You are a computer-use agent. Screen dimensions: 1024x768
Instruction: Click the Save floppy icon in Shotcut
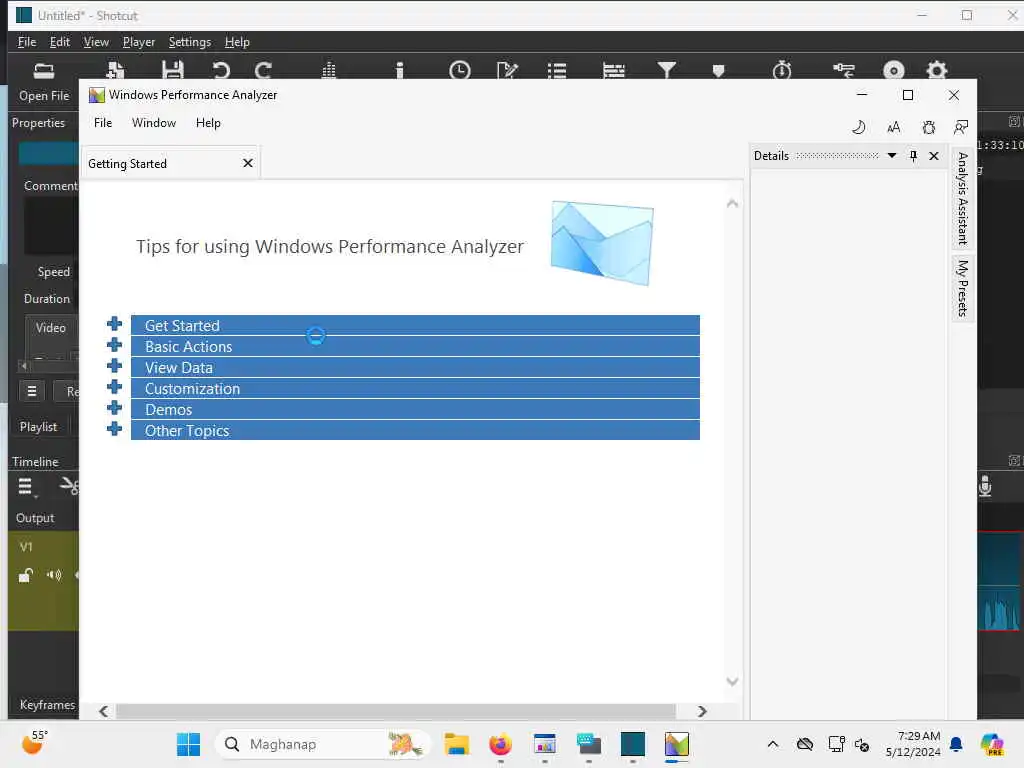(173, 70)
